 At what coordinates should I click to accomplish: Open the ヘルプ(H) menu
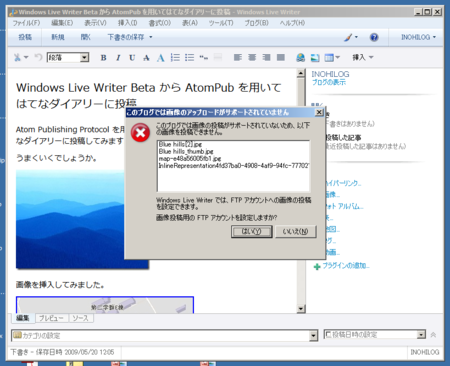coord(292,23)
